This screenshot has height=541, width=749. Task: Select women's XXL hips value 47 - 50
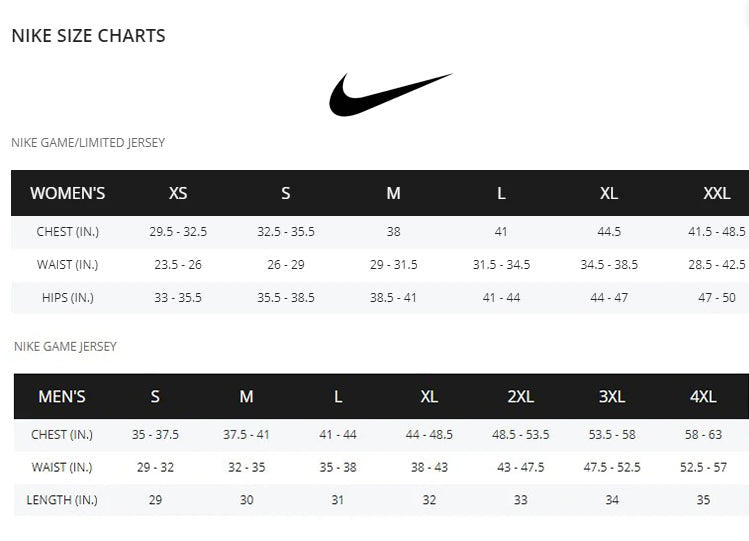pos(716,298)
